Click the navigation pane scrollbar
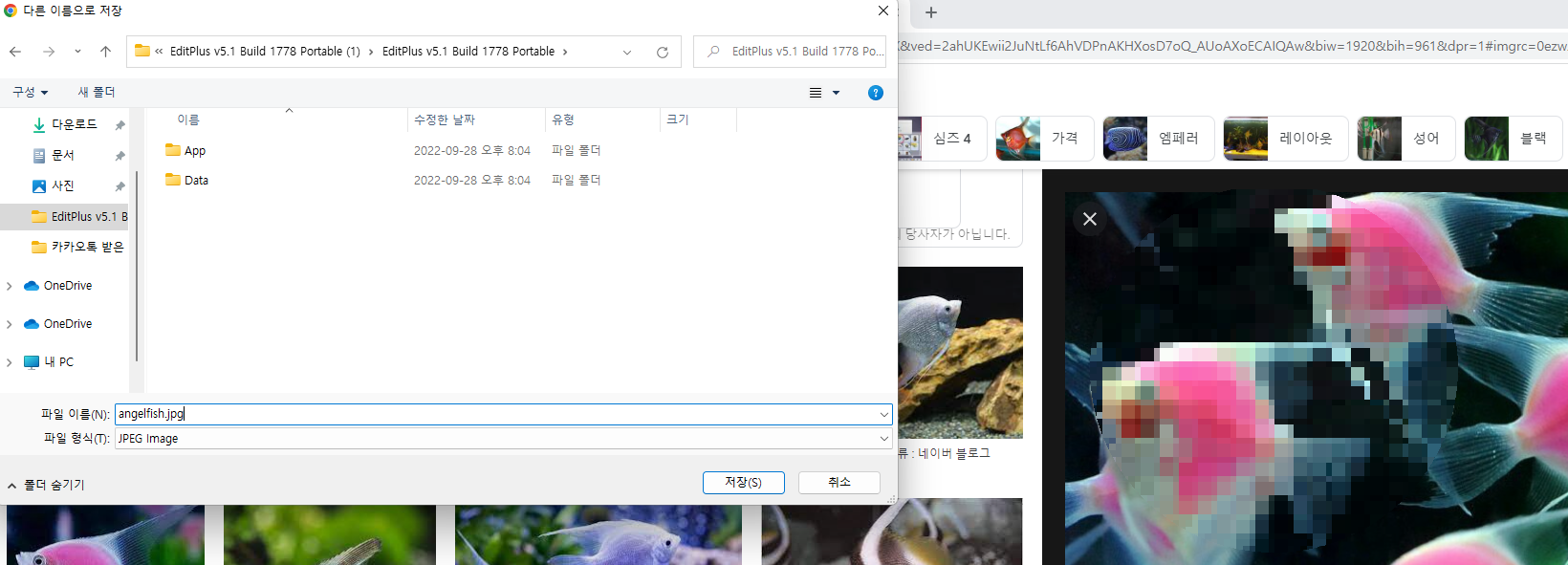Screen dimensions: 1568x565 click(137, 266)
